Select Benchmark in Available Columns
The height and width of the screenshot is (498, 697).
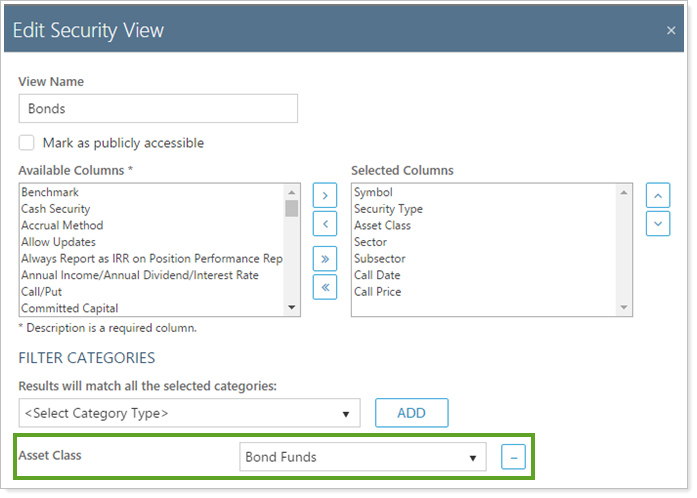pyautogui.click(x=50, y=192)
